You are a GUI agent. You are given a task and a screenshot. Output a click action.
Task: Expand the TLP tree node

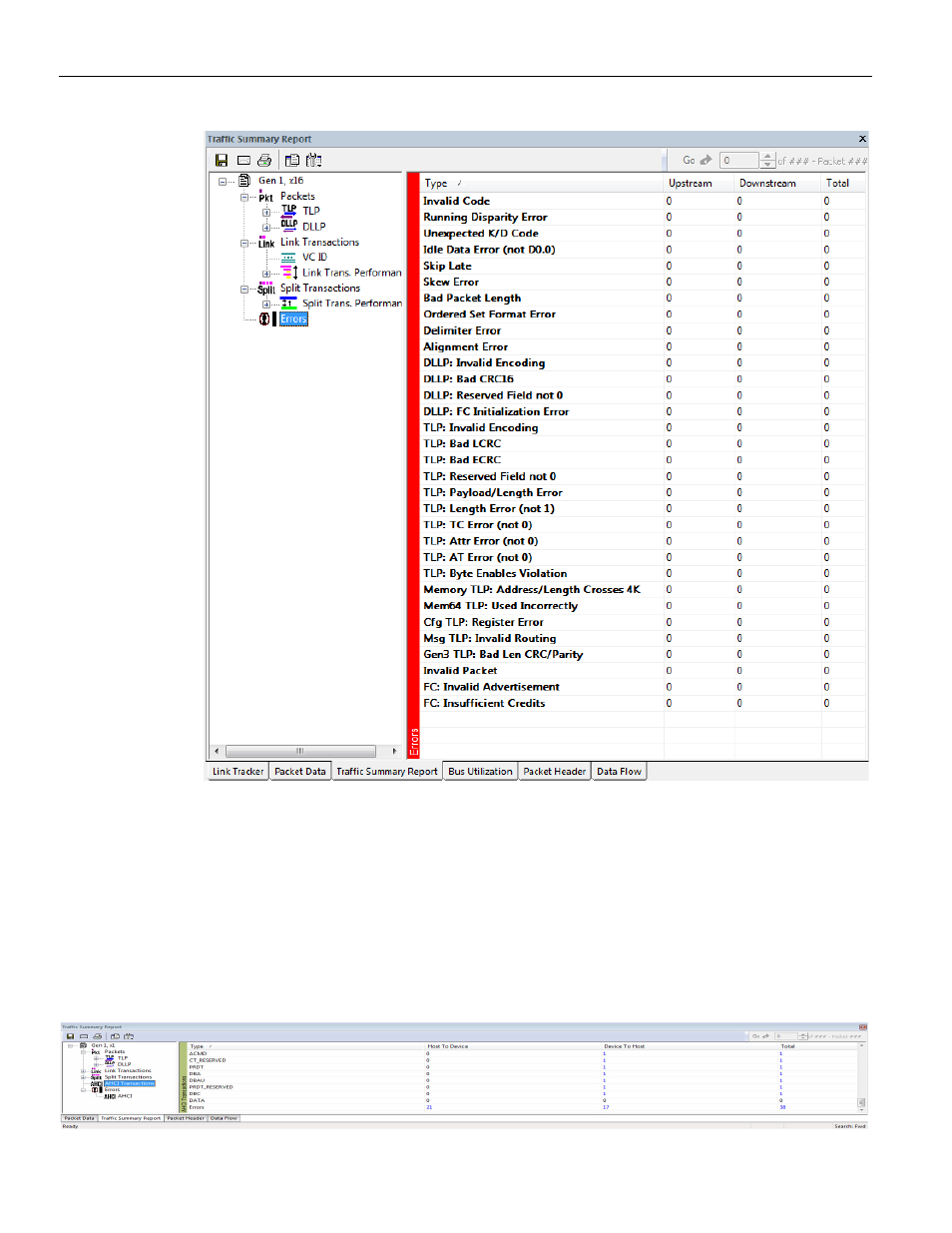point(266,213)
